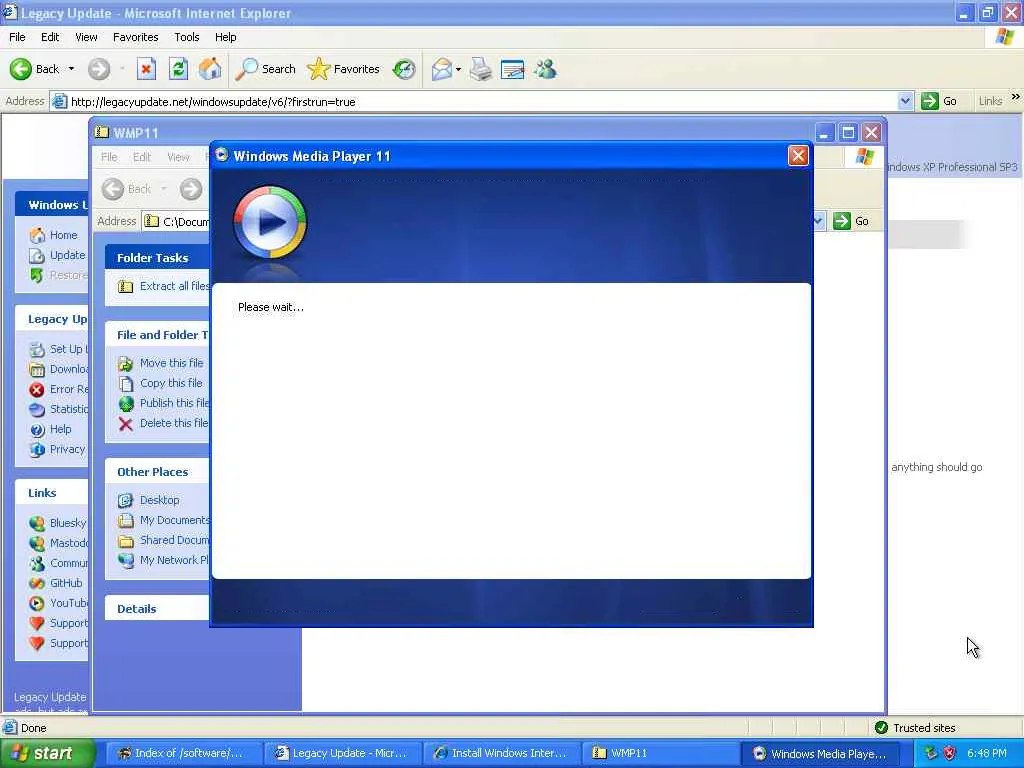
Task: Expand the IE address bar dropdown arrow
Action: click(x=904, y=101)
